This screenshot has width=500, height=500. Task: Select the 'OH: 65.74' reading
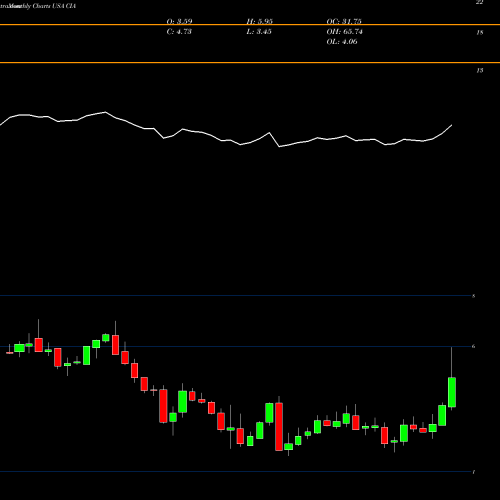pos(344,32)
